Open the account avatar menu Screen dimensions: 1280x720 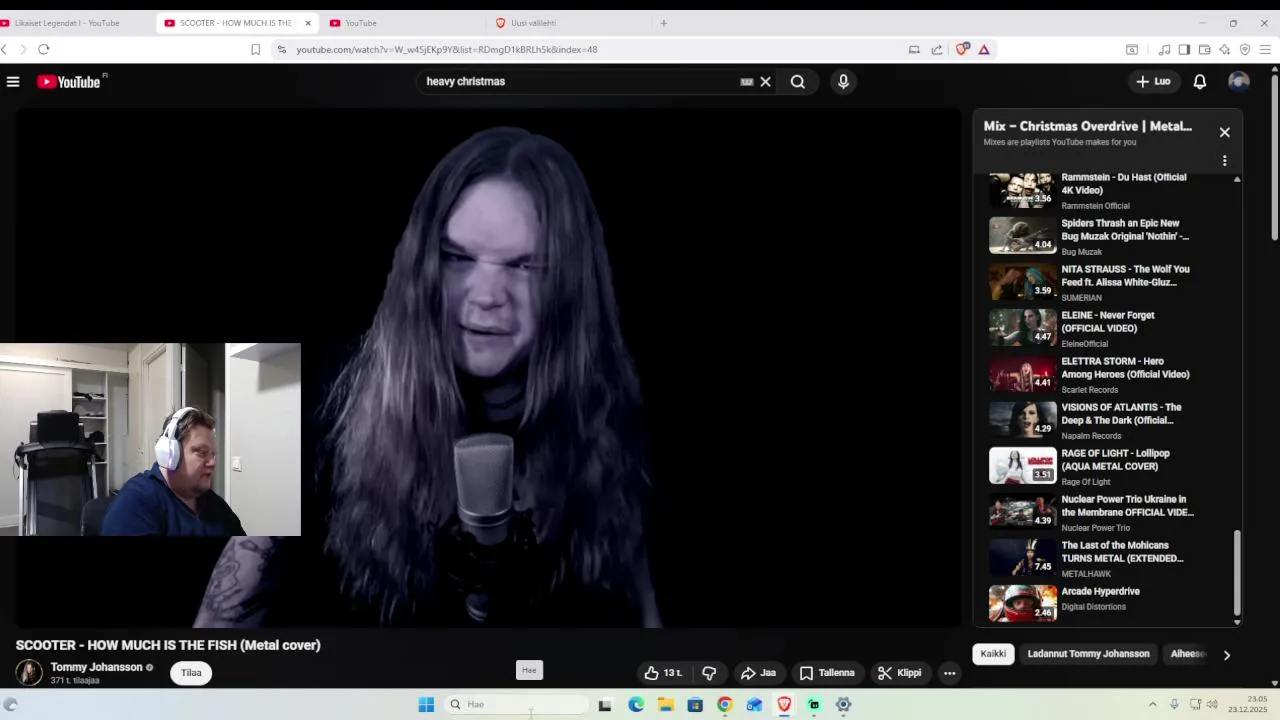pyautogui.click(x=1239, y=82)
